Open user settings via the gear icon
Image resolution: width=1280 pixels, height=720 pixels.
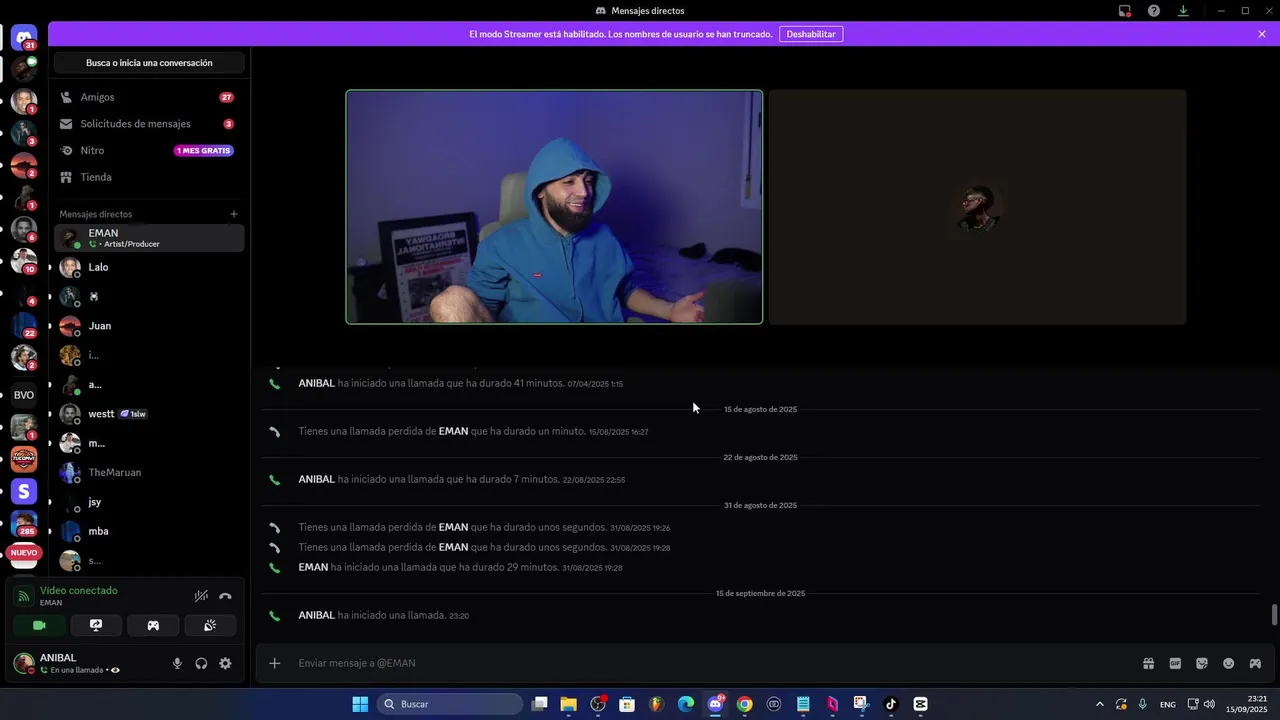click(225, 663)
